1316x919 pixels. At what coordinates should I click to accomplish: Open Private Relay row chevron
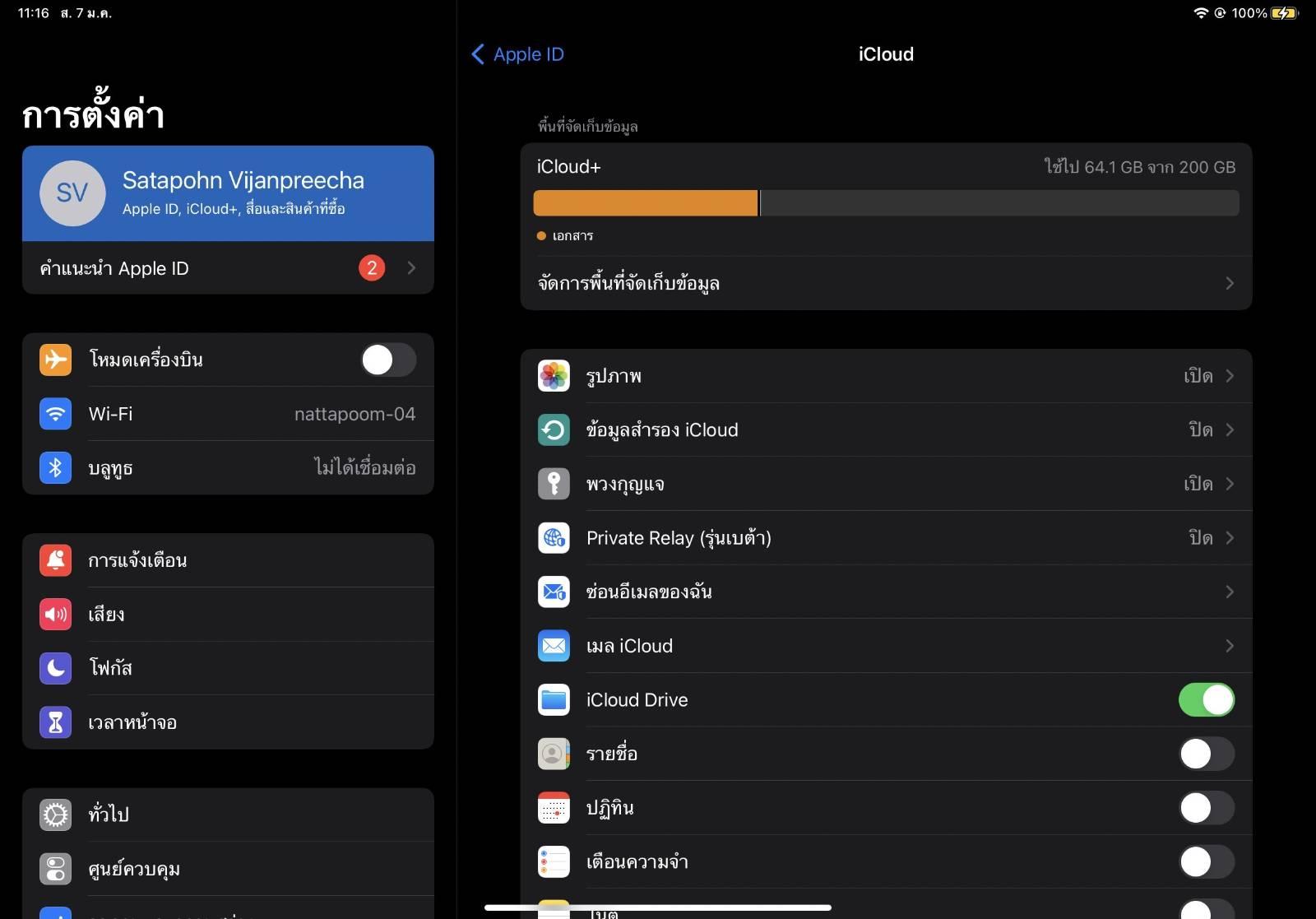1230,538
